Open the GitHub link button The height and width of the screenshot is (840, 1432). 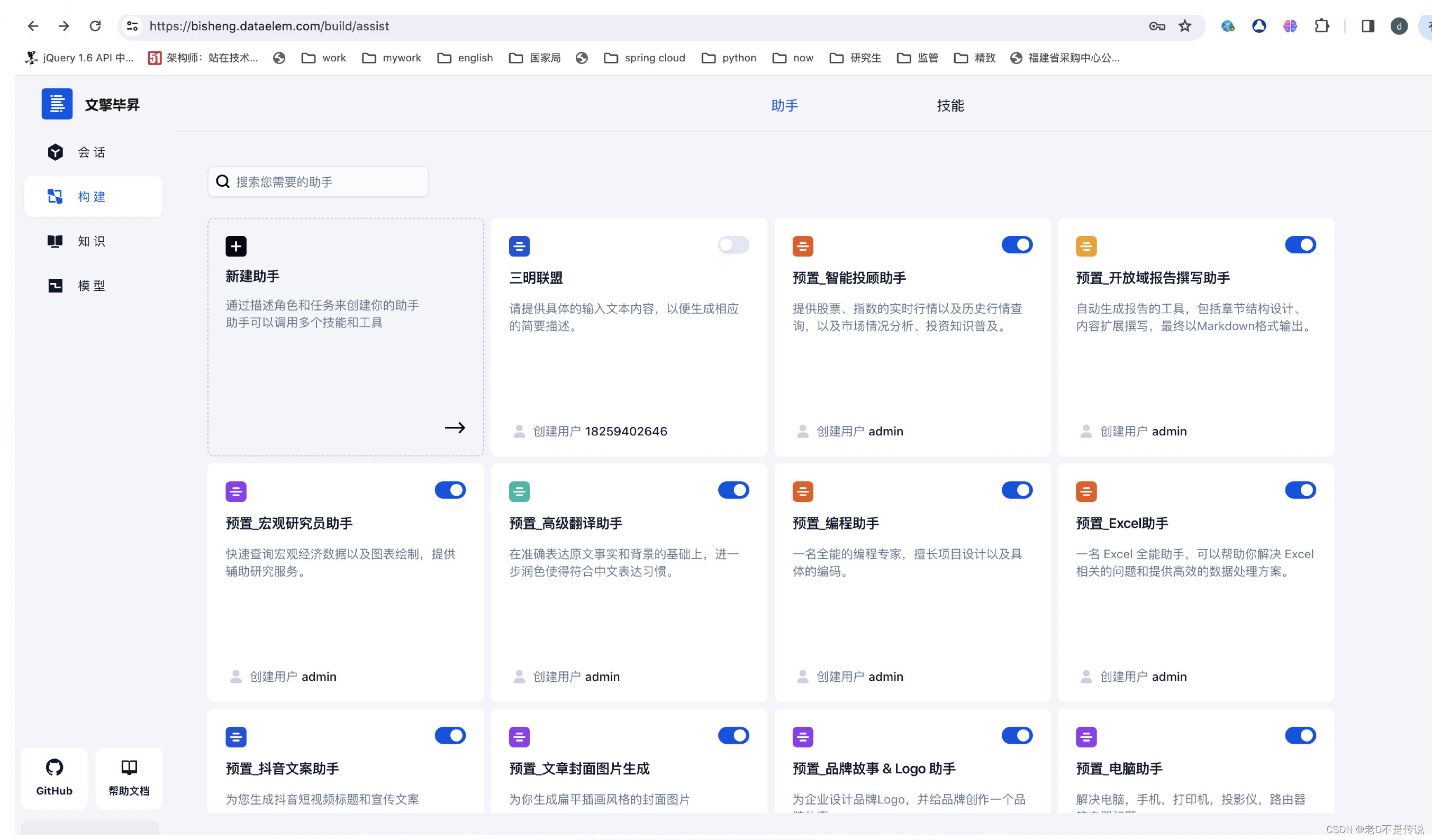(55, 778)
